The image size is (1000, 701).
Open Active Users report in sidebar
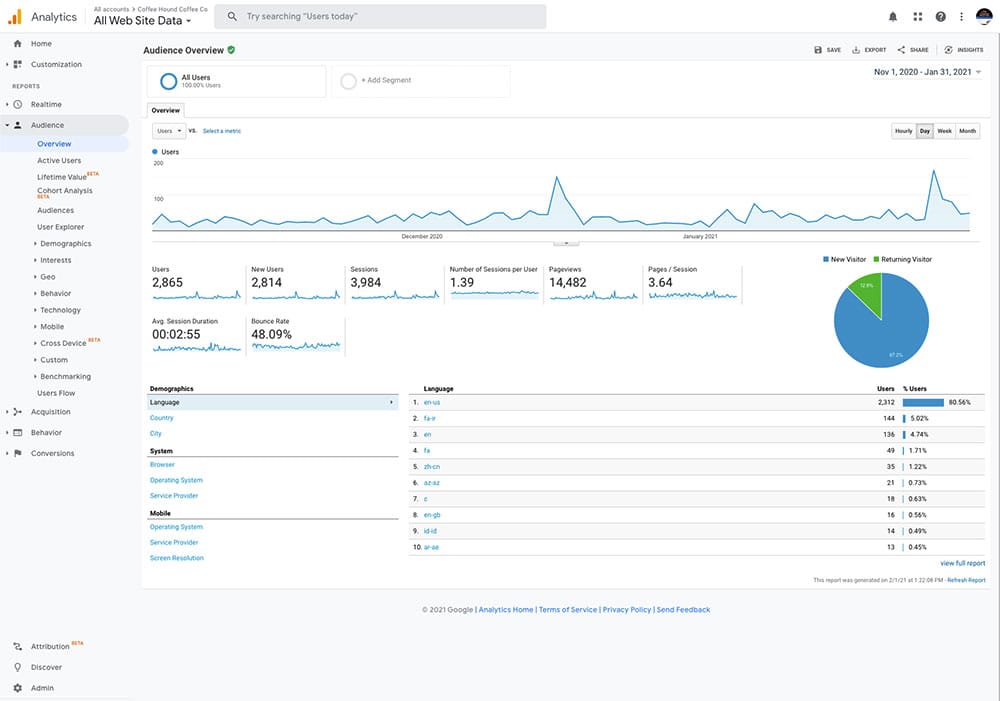[x=59, y=160]
